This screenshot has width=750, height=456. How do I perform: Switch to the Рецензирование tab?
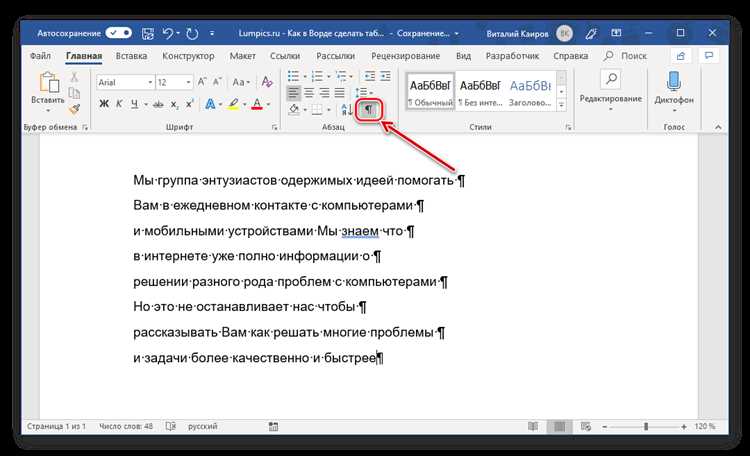click(x=406, y=56)
